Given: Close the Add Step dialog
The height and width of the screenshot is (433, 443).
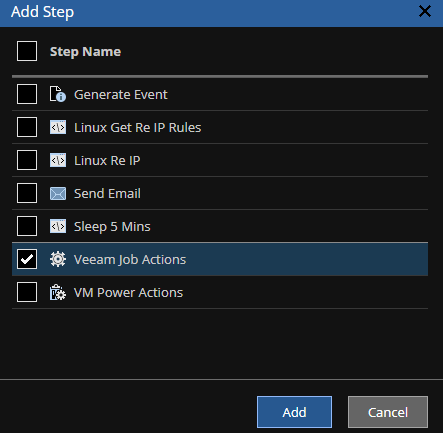Looking at the screenshot, I should point(425,11).
